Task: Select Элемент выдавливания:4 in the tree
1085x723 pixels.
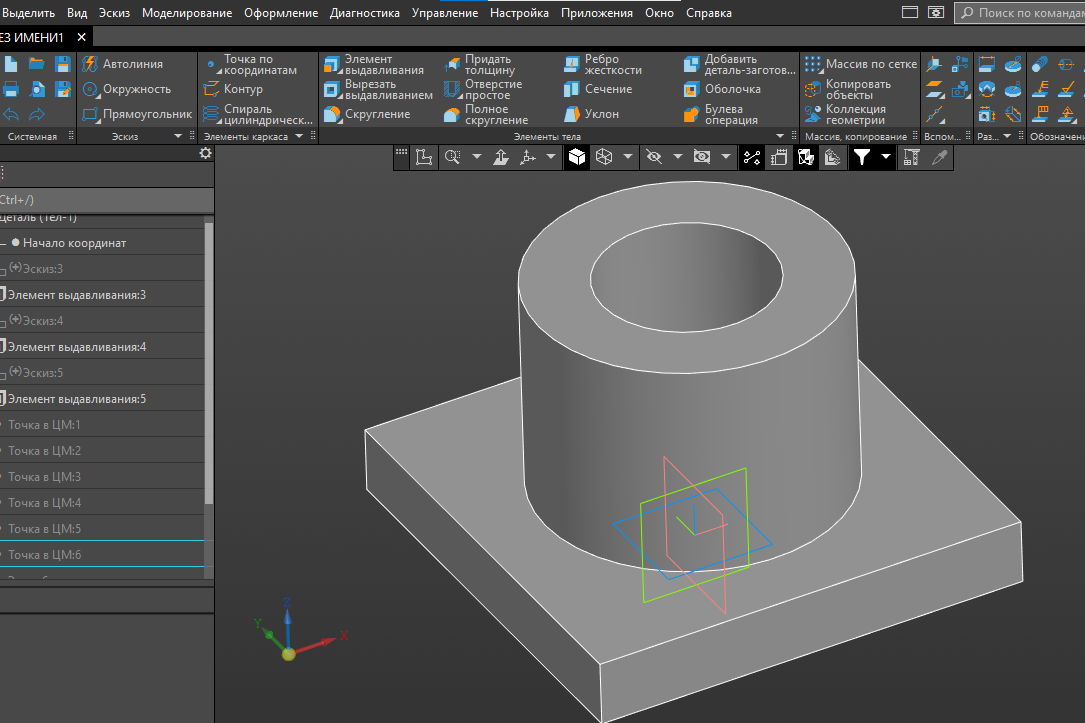Action: (77, 347)
